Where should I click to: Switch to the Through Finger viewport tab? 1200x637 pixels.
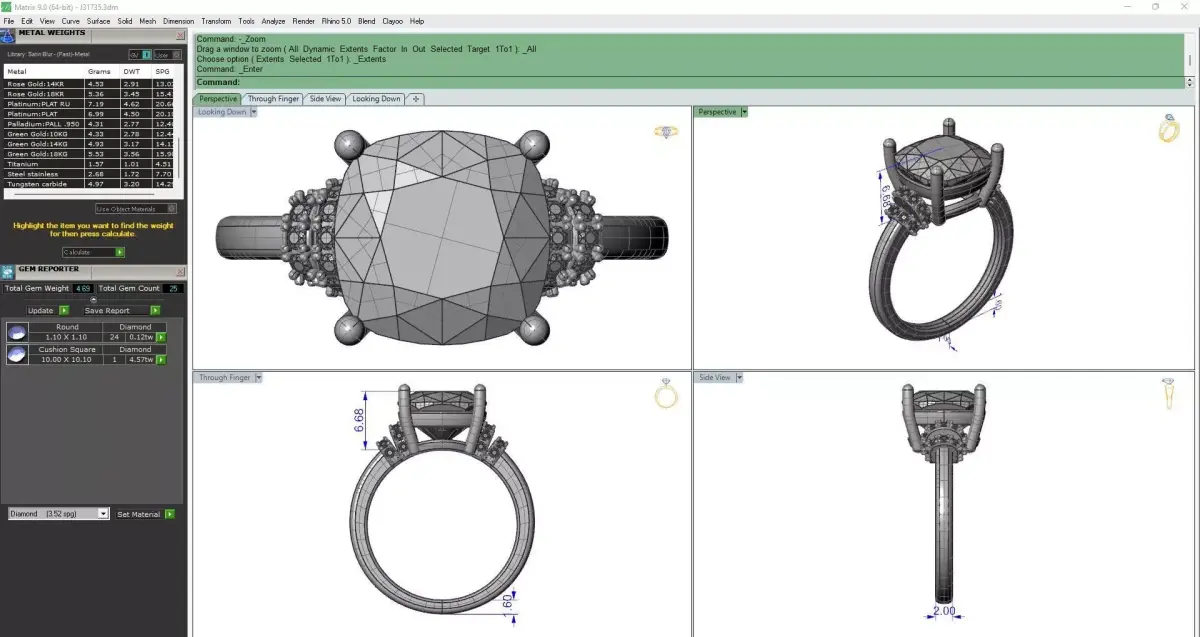pyautogui.click(x=273, y=99)
